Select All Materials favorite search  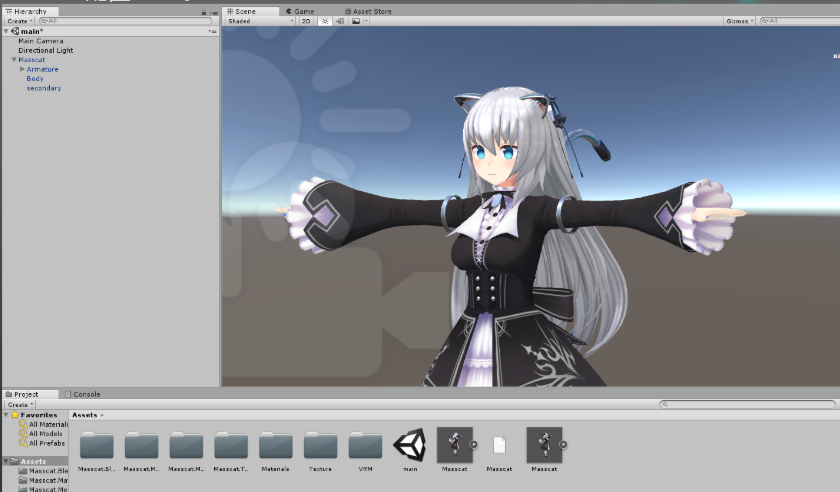(44, 424)
